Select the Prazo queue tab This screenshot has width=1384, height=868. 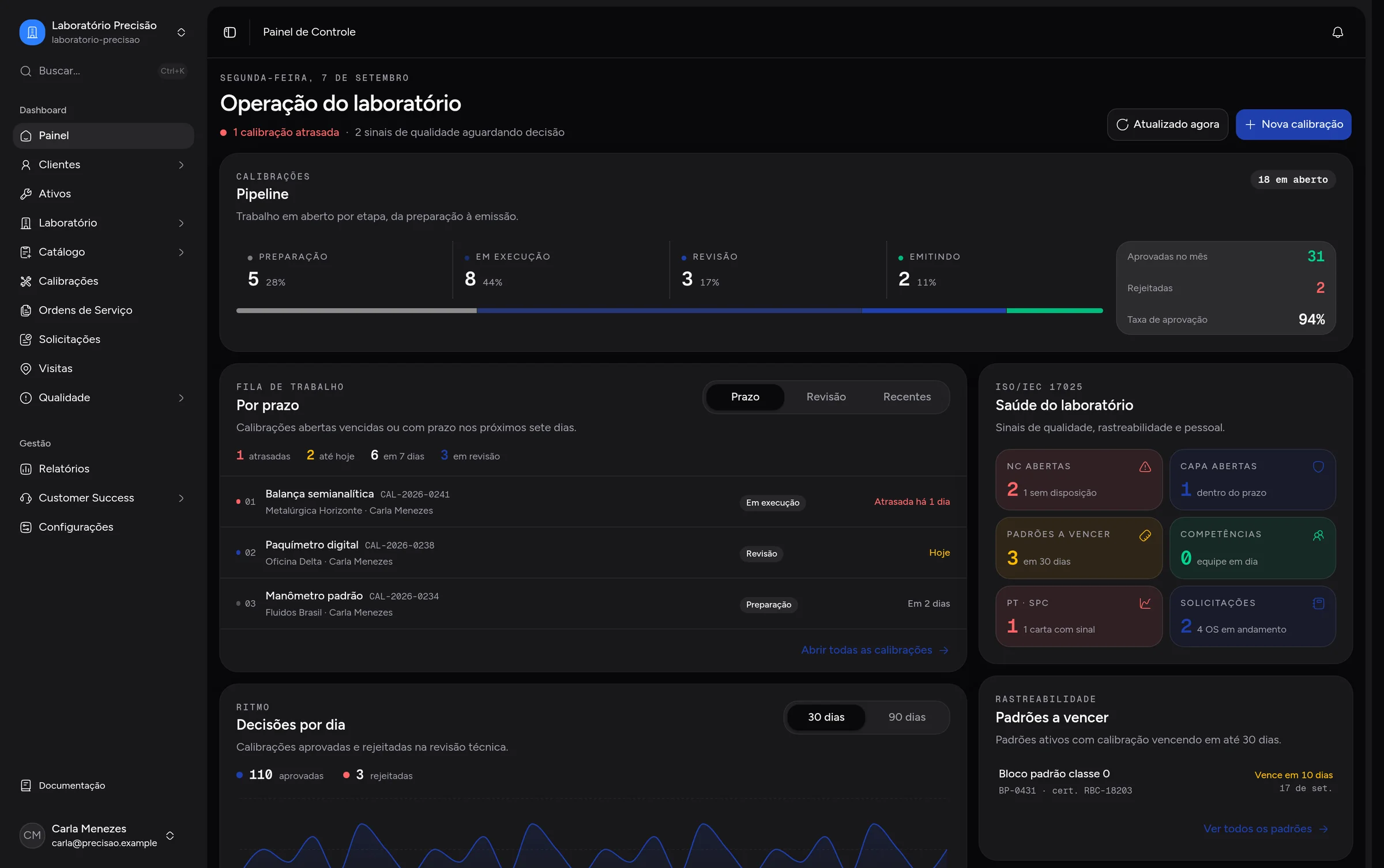745,397
